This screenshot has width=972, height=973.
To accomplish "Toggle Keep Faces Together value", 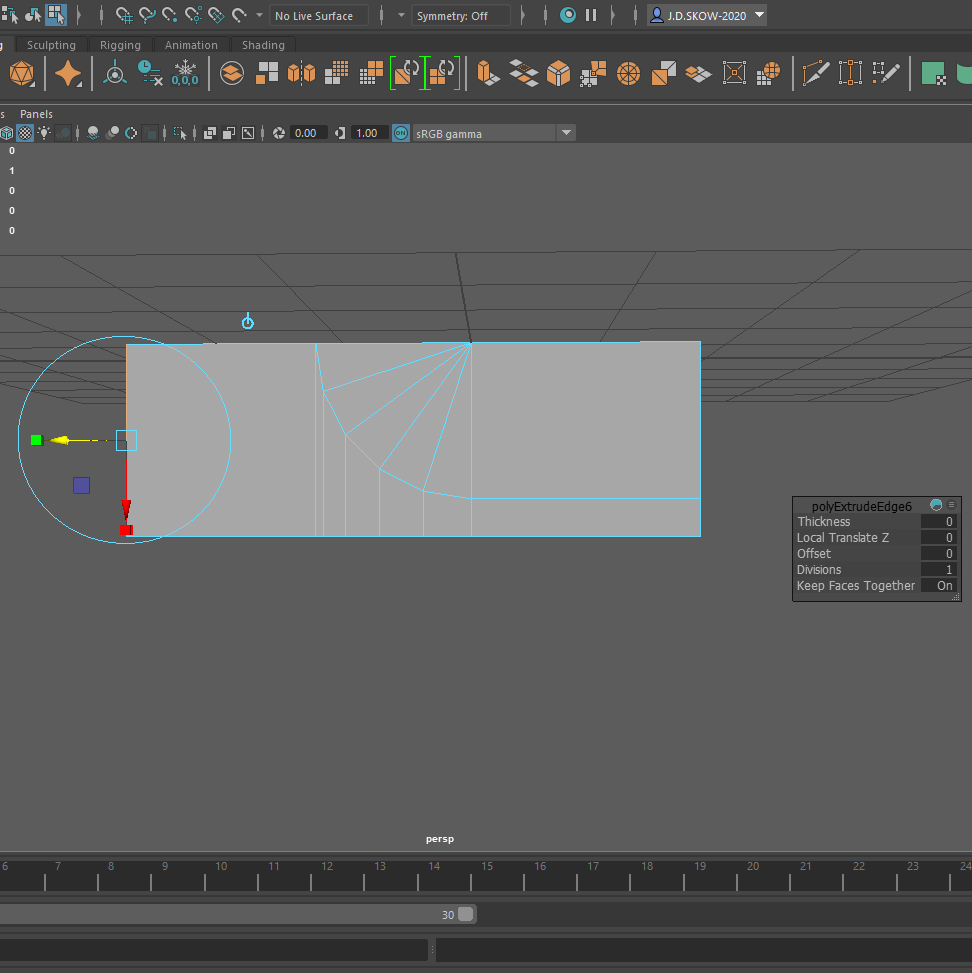I will click(939, 586).
